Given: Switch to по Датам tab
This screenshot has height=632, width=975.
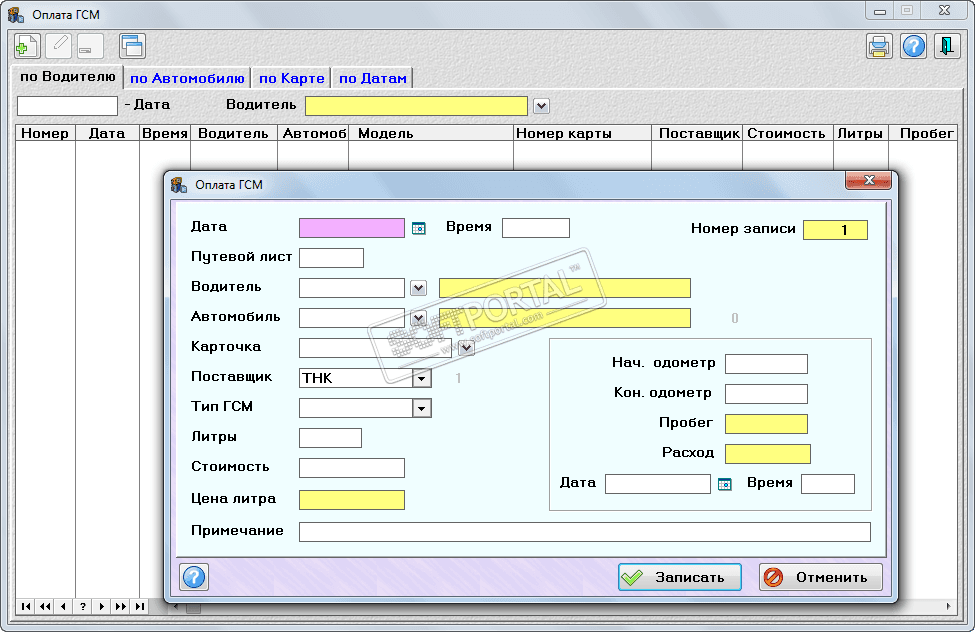Looking at the screenshot, I should [x=372, y=78].
